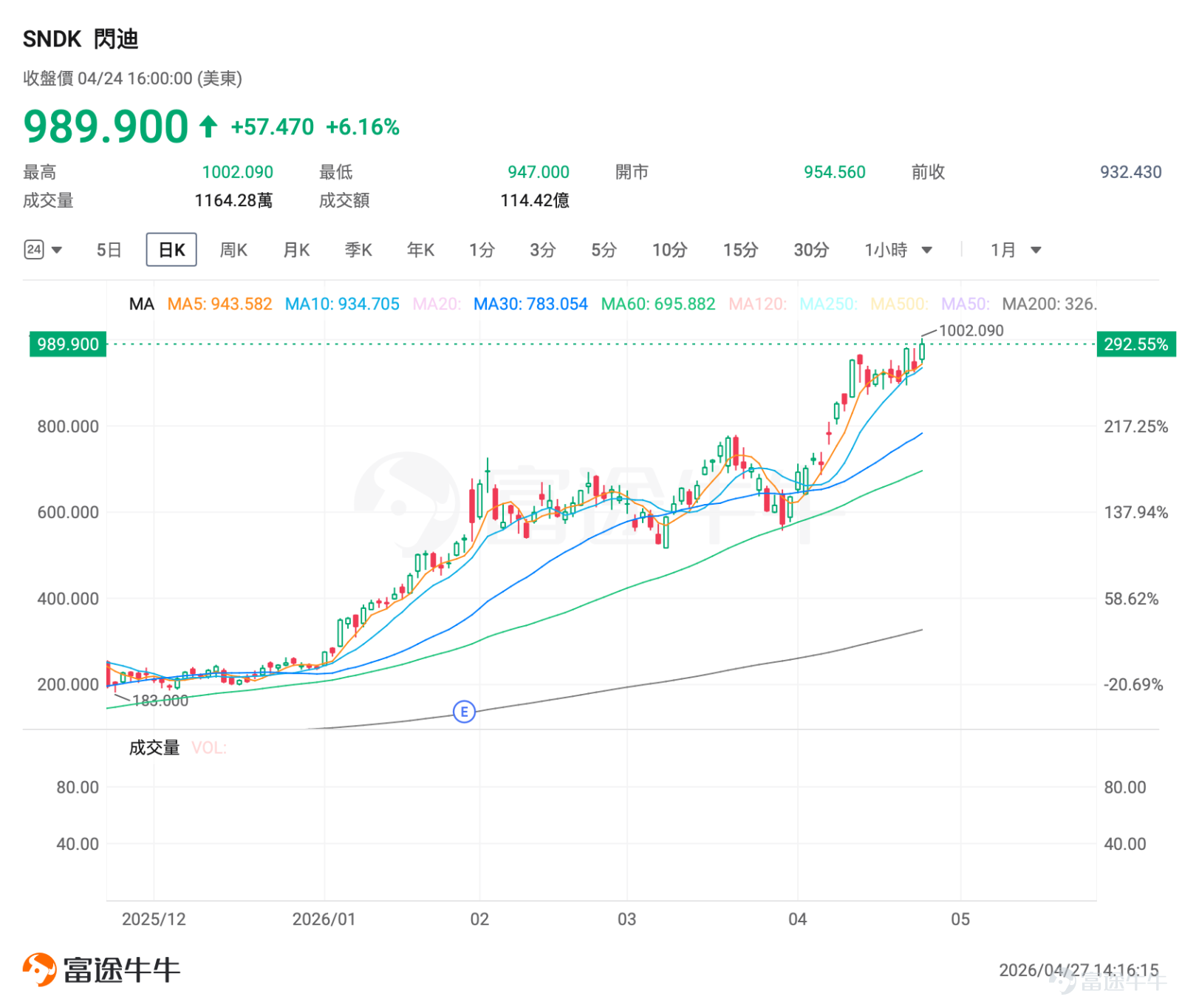
Task: Toggle the MA200 indicator label
Action: coord(1049,304)
